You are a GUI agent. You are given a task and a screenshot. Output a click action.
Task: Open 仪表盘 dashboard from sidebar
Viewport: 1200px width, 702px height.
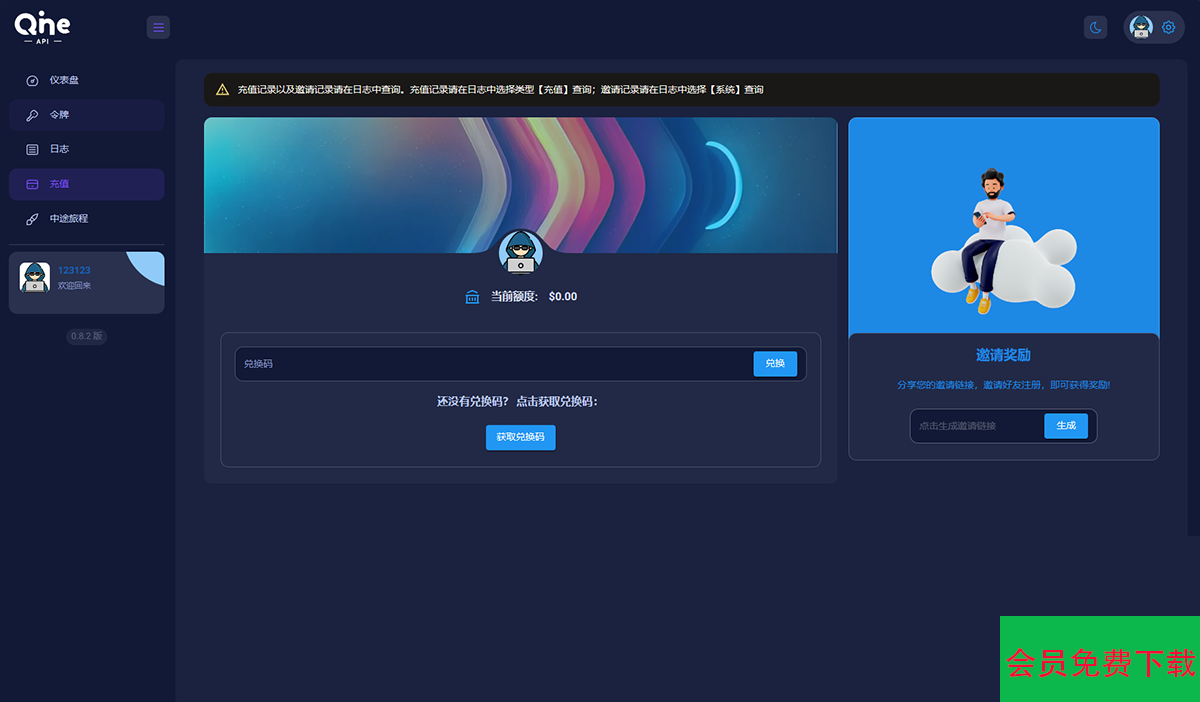[64, 80]
